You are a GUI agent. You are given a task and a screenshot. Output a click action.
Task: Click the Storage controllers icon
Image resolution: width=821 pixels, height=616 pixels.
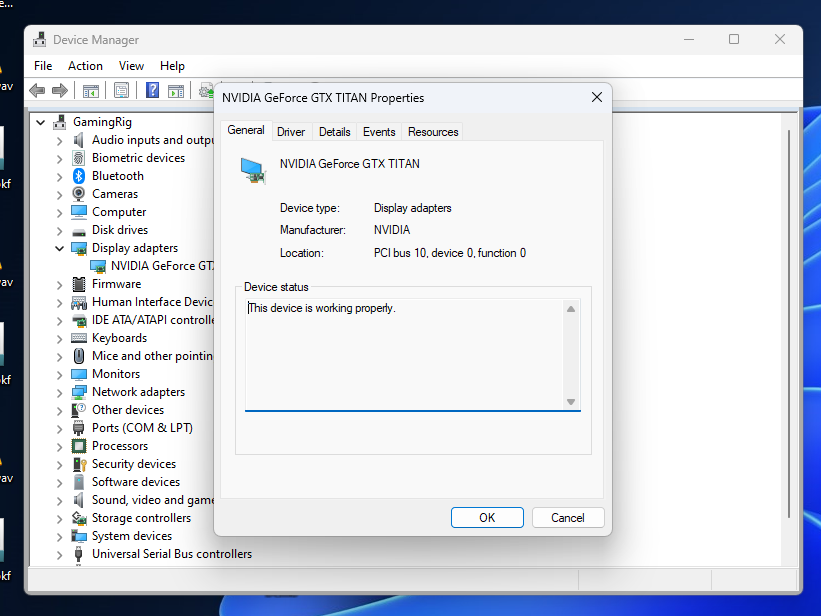click(x=79, y=518)
